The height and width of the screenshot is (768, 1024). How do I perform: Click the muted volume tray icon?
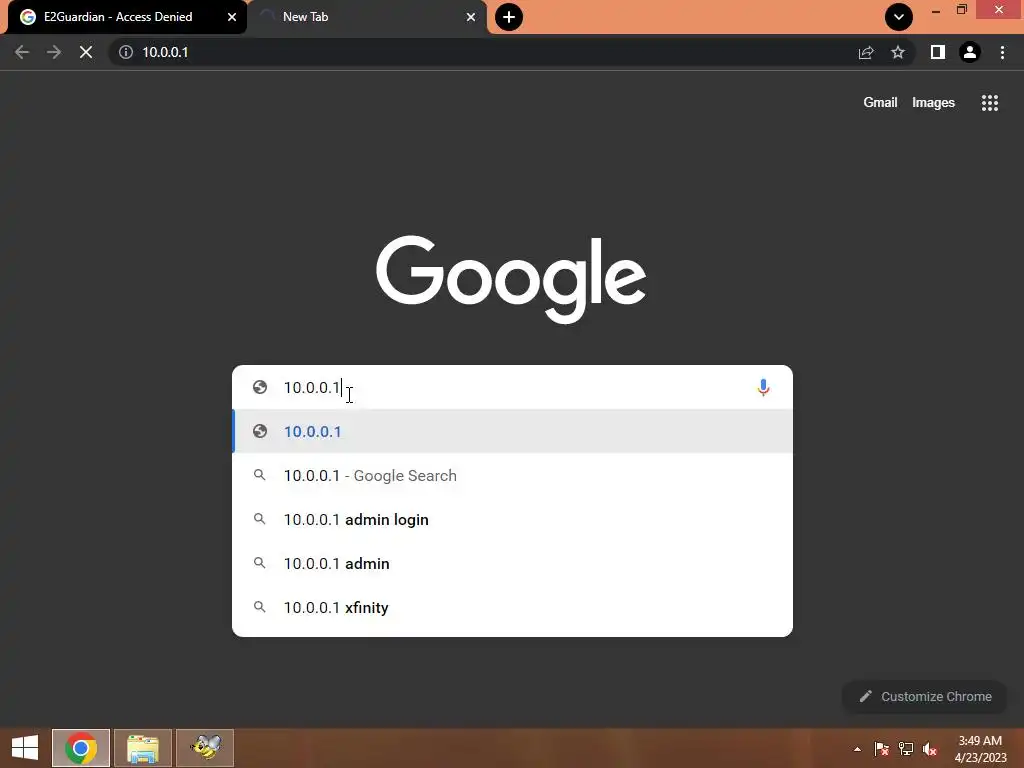(930, 749)
